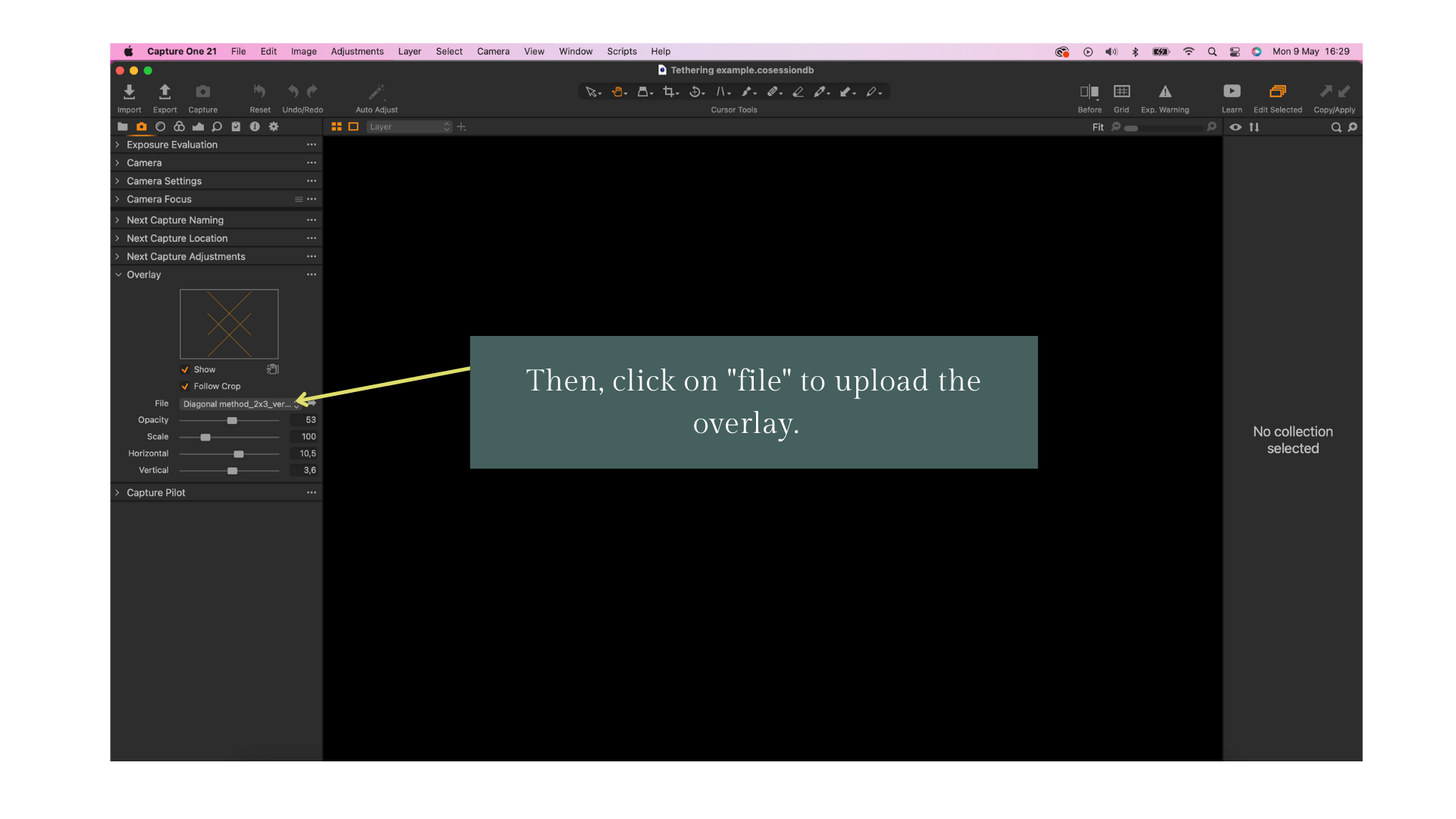Viewport: 1456px width, 819px height.
Task: Click the Import icon in toolbar
Action: [129, 93]
